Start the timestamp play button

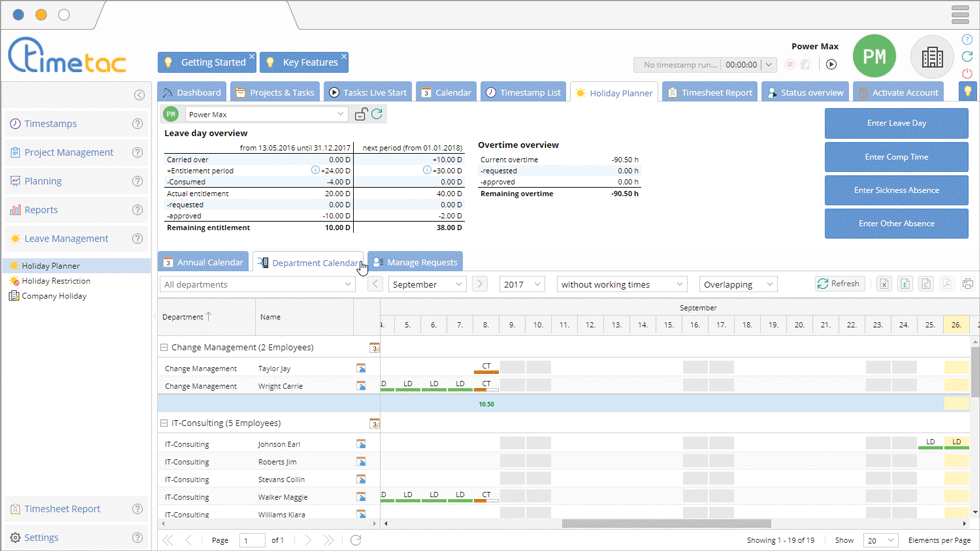pyautogui.click(x=831, y=64)
